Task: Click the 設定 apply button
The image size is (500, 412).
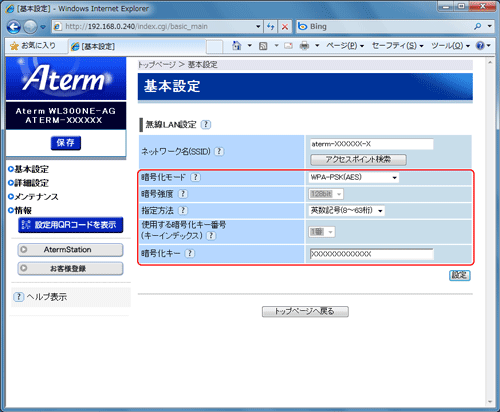Action: pos(459,275)
